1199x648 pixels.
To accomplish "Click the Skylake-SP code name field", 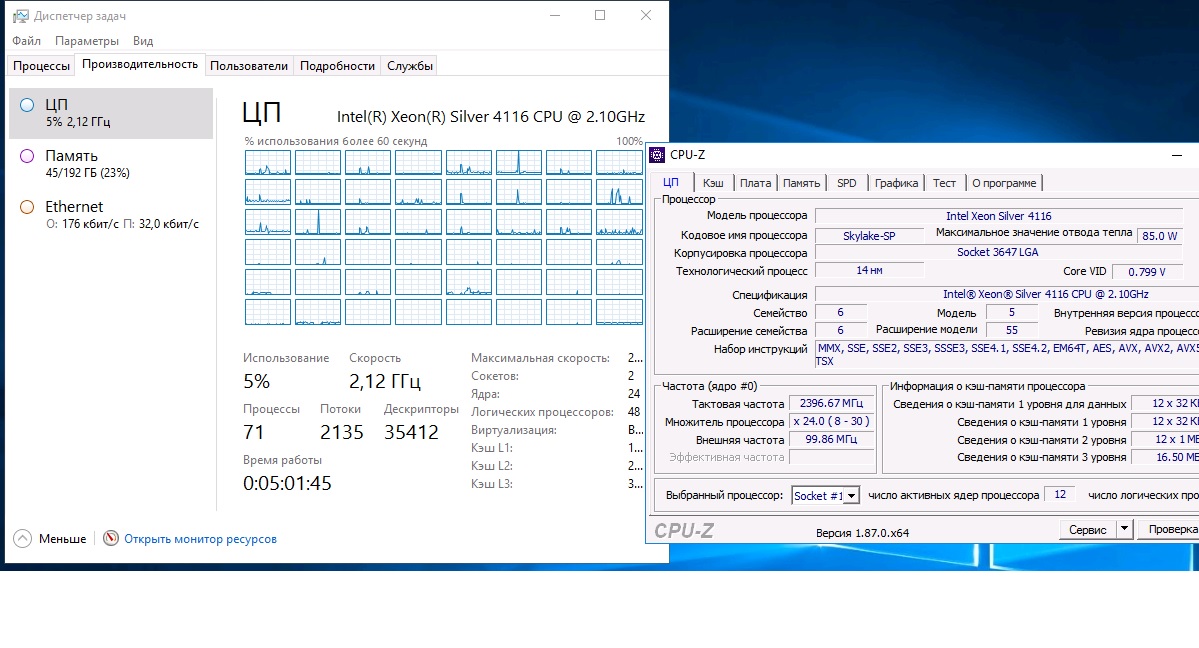I will (x=869, y=236).
